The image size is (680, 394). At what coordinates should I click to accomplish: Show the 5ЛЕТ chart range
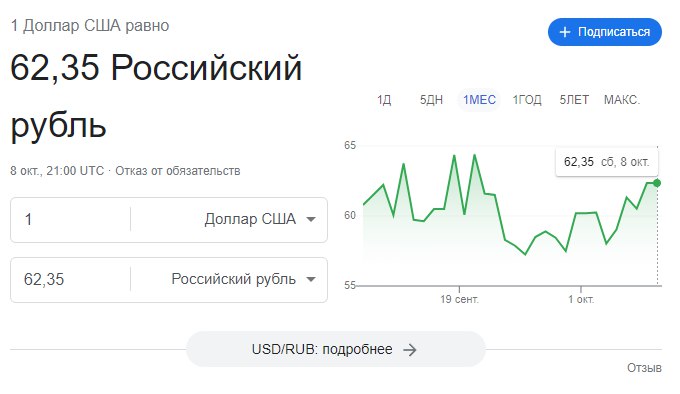point(574,100)
